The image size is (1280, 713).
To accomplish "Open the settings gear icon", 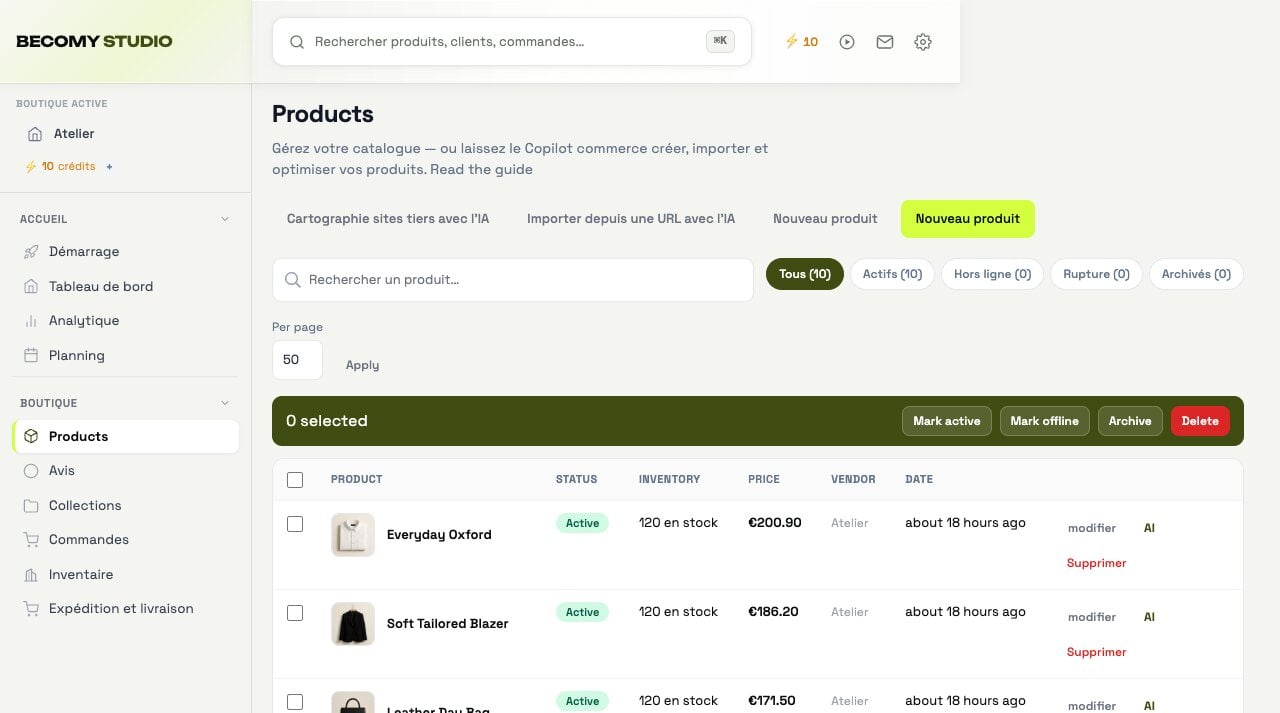I will 923,42.
